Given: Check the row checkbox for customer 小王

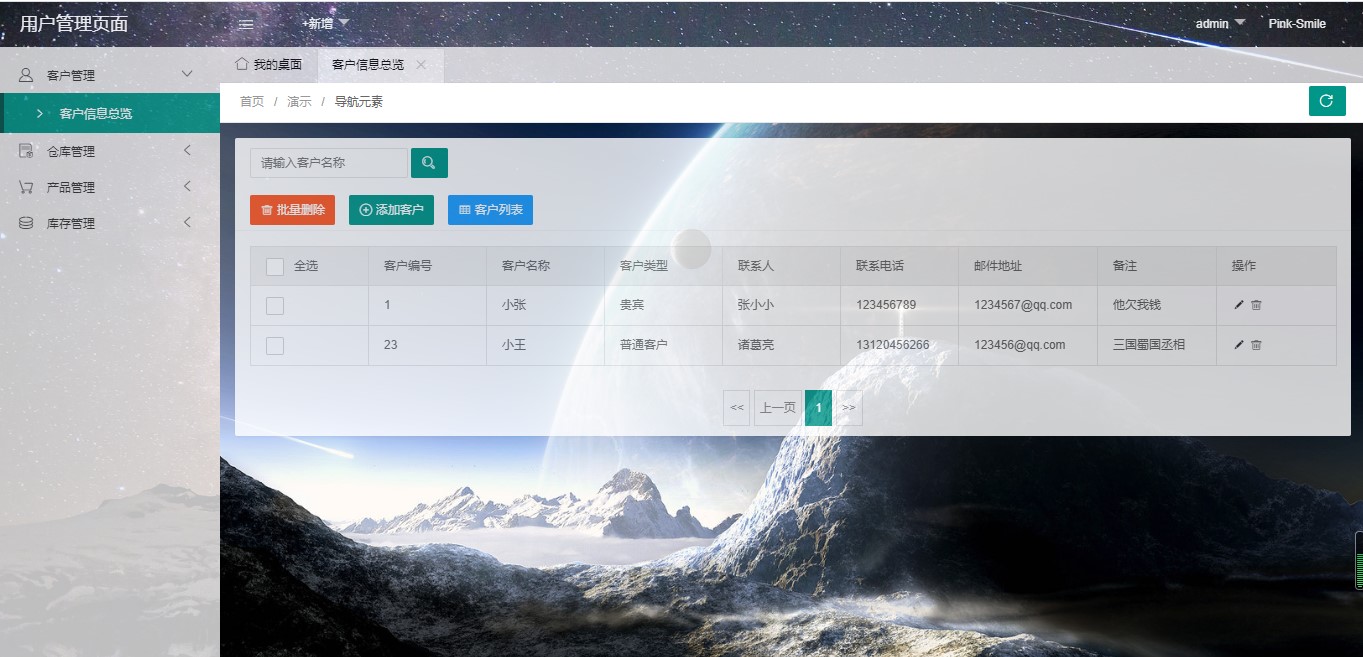Looking at the screenshot, I should pyautogui.click(x=275, y=346).
